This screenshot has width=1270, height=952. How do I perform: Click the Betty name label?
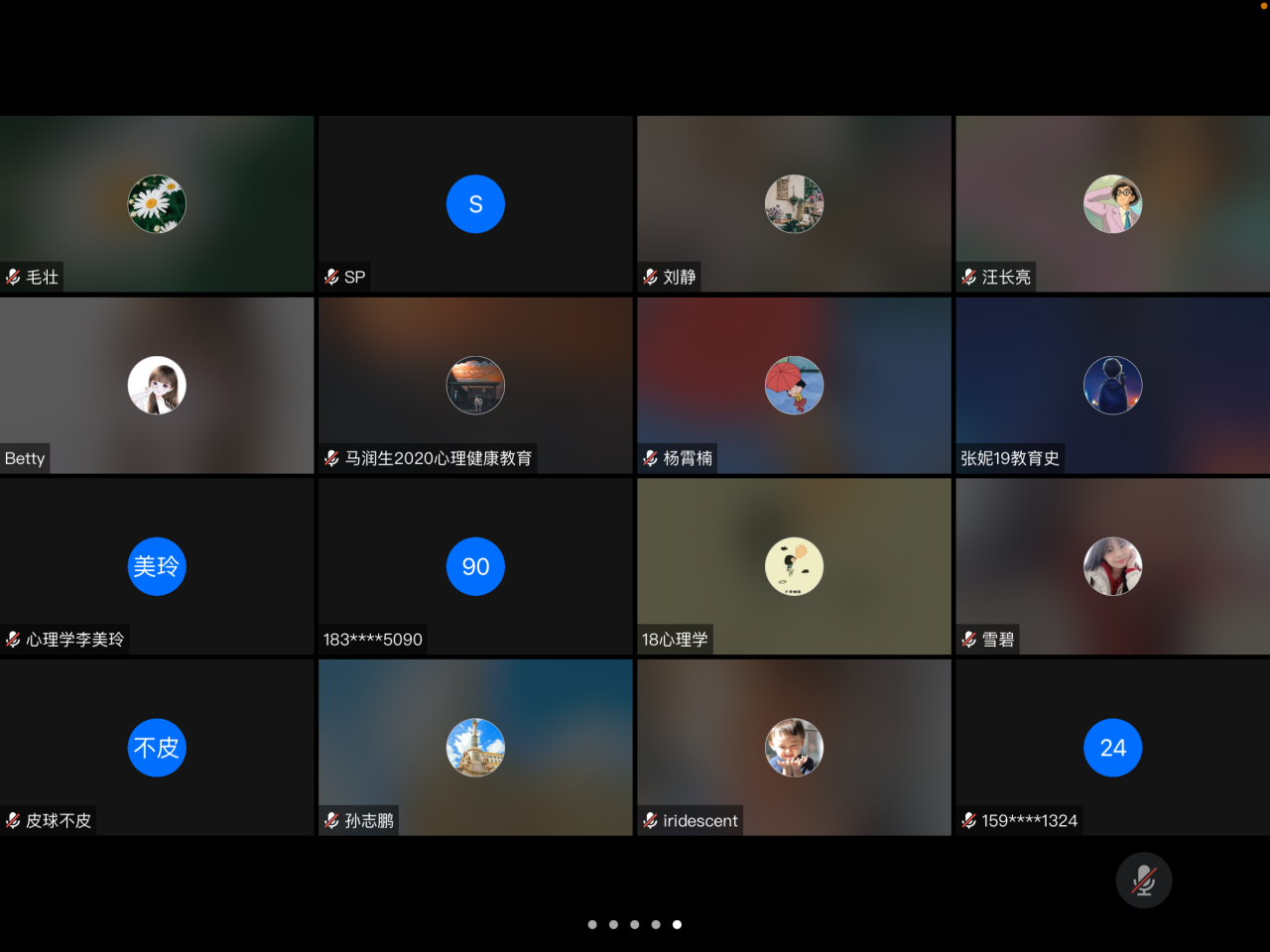click(25, 458)
